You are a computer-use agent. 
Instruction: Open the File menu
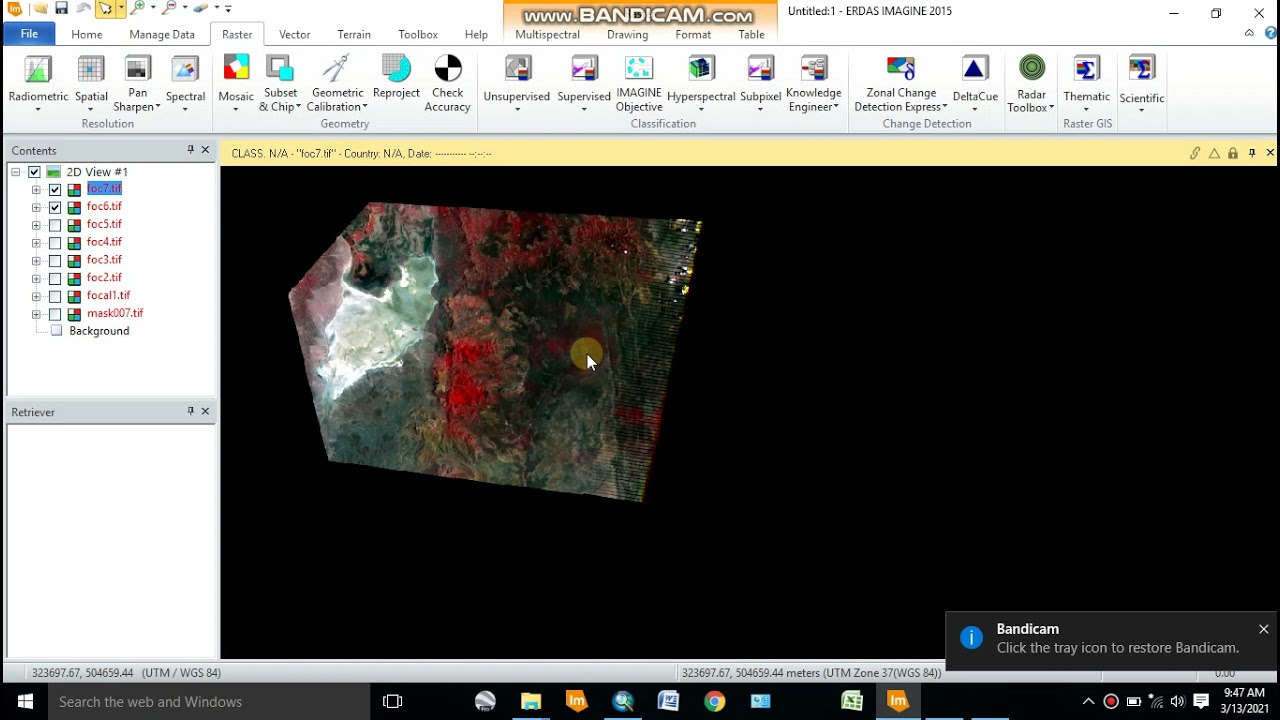(x=29, y=34)
